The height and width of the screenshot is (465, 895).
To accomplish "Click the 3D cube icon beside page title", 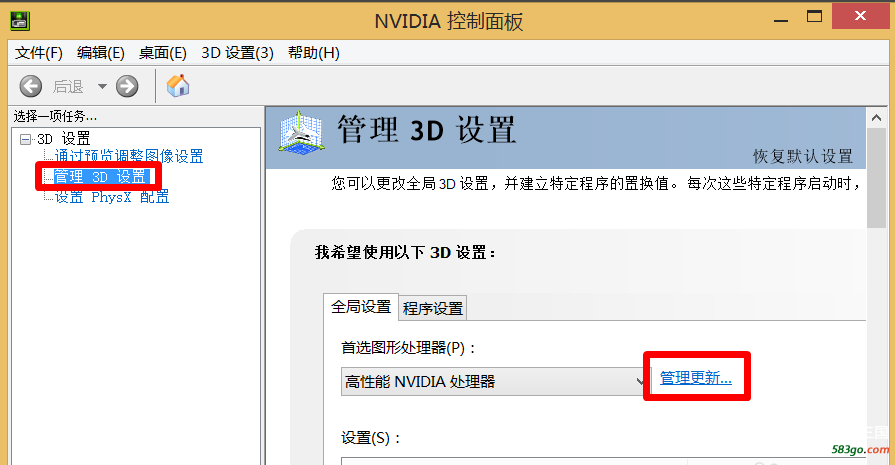I will [301, 134].
